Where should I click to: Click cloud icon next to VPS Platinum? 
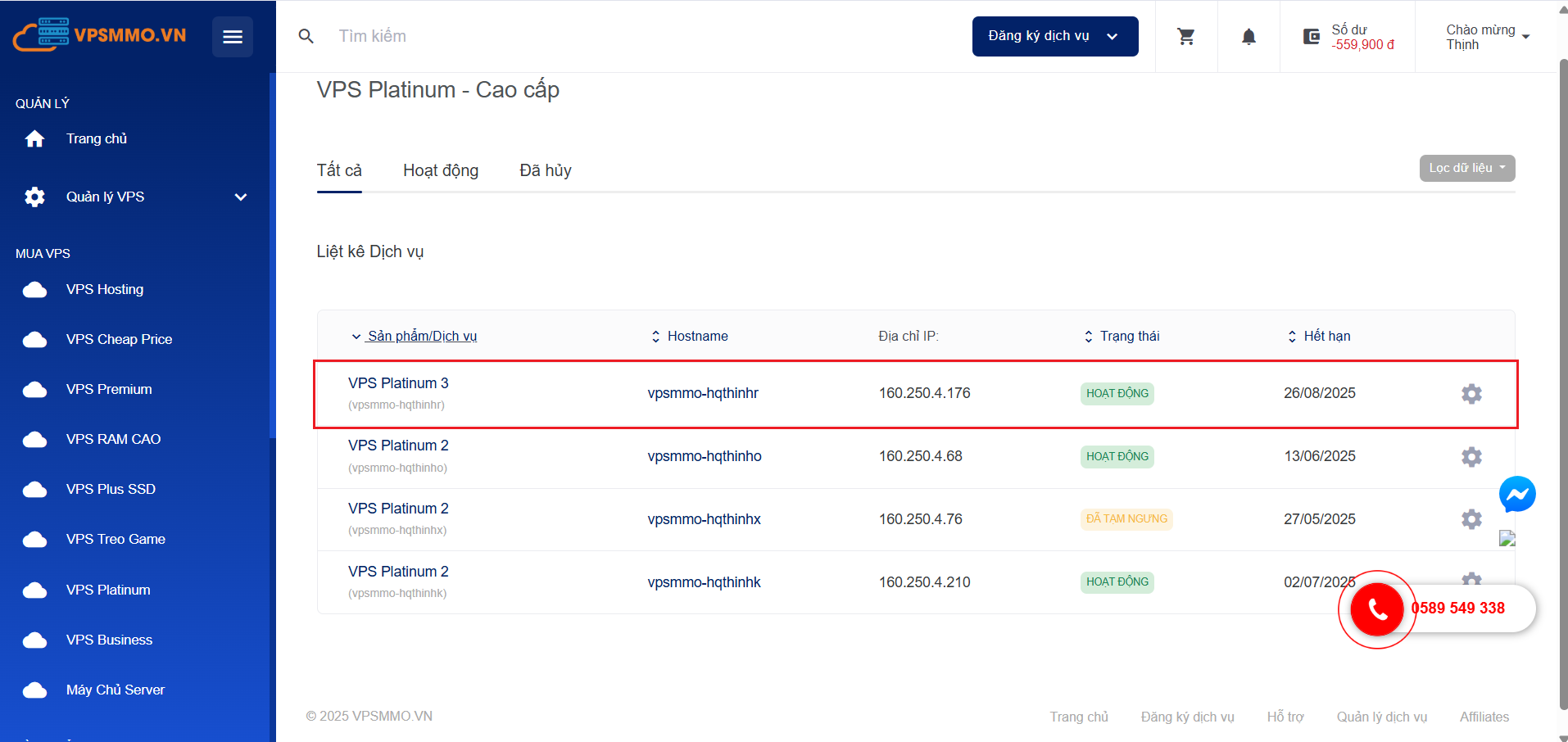[34, 590]
